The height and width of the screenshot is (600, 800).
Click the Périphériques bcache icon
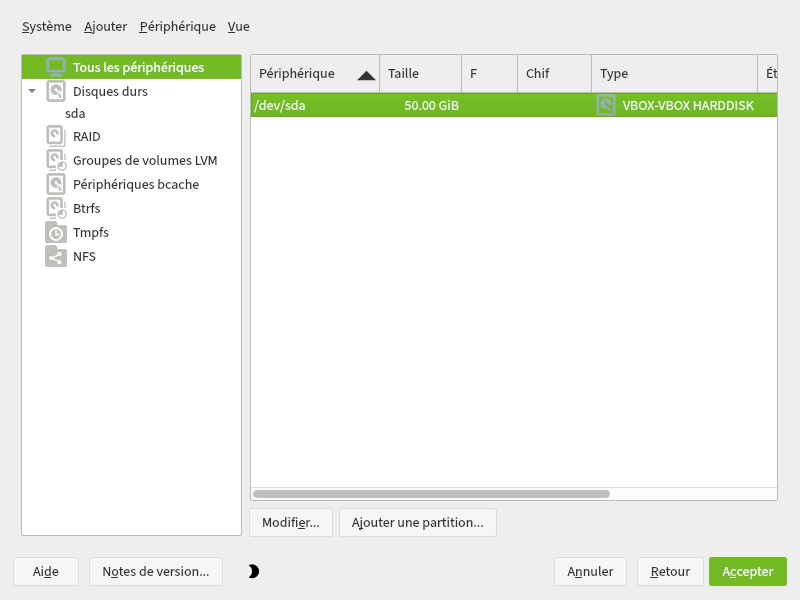56,184
